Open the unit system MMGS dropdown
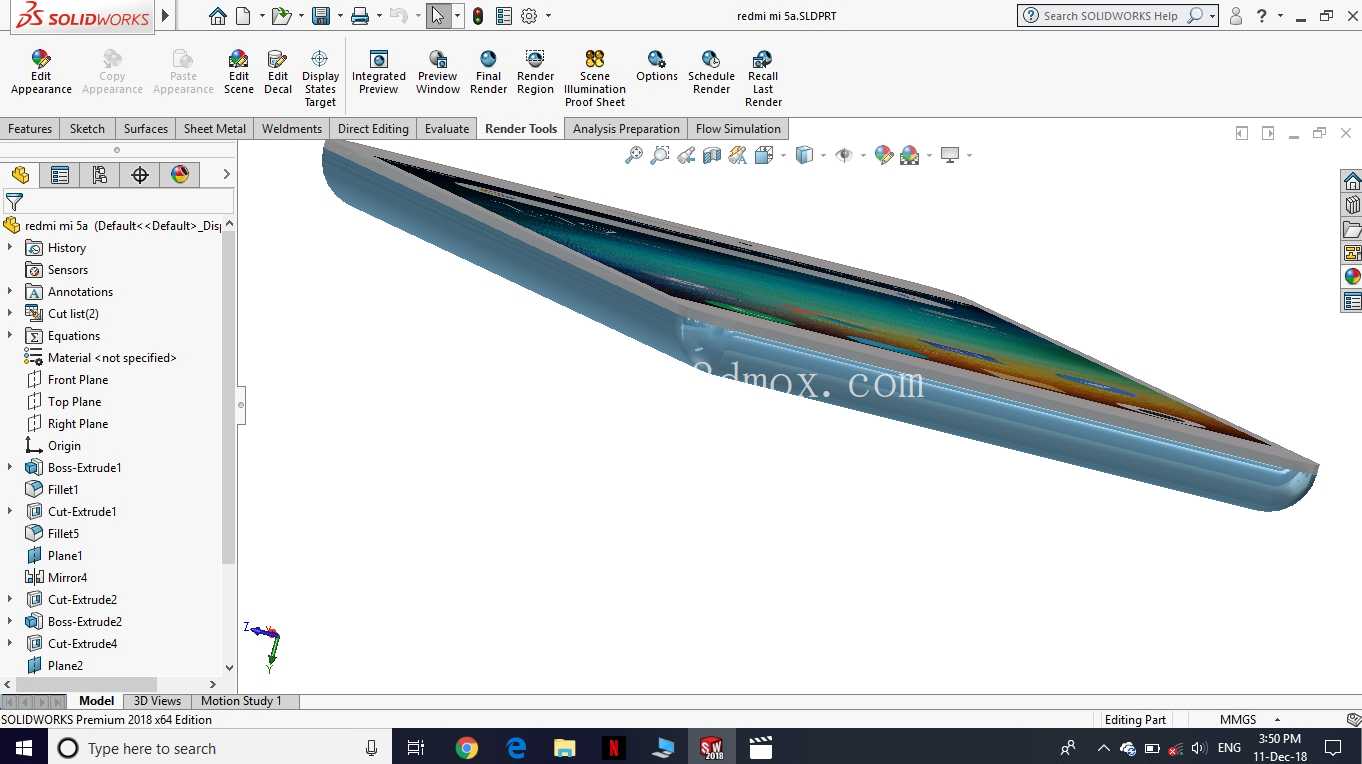1362x764 pixels. pos(1277,720)
